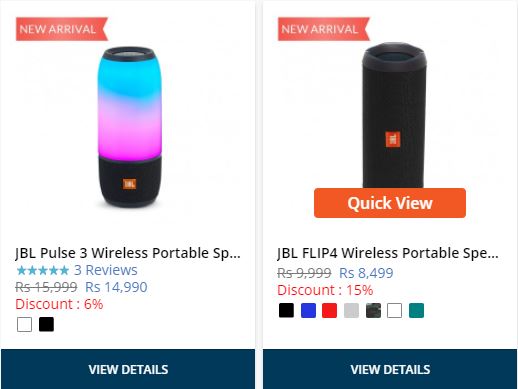
Task: Choose blue color swatch for JBL FLIP4
Action: click(308, 310)
